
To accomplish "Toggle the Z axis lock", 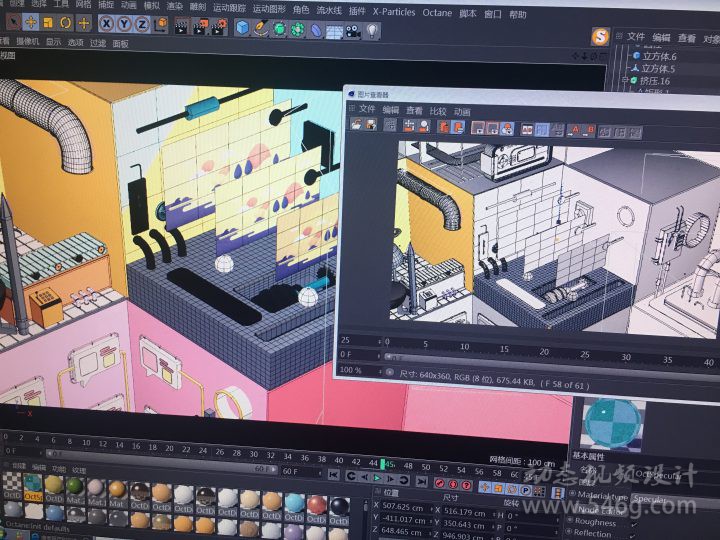I will [x=142, y=23].
